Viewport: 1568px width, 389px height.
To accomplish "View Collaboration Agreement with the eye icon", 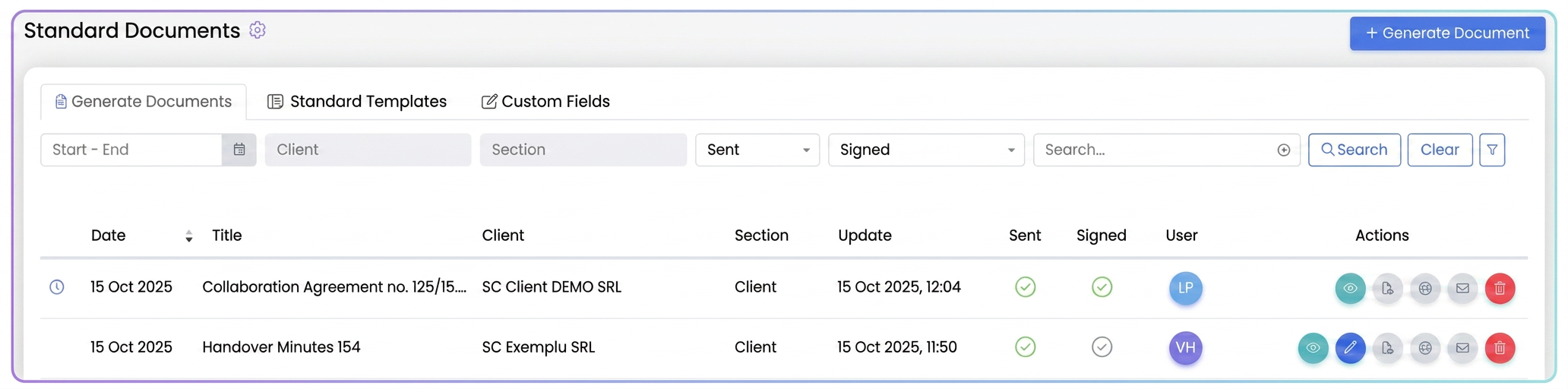I will pyautogui.click(x=1350, y=288).
